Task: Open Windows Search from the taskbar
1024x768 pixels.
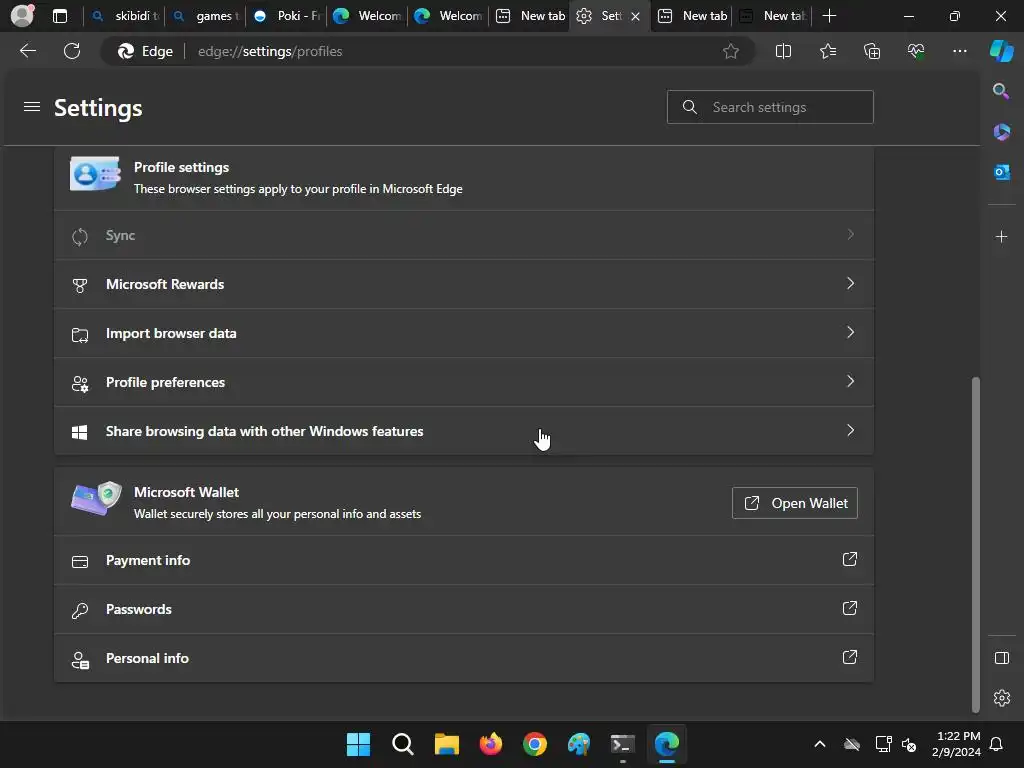Action: coord(402,744)
